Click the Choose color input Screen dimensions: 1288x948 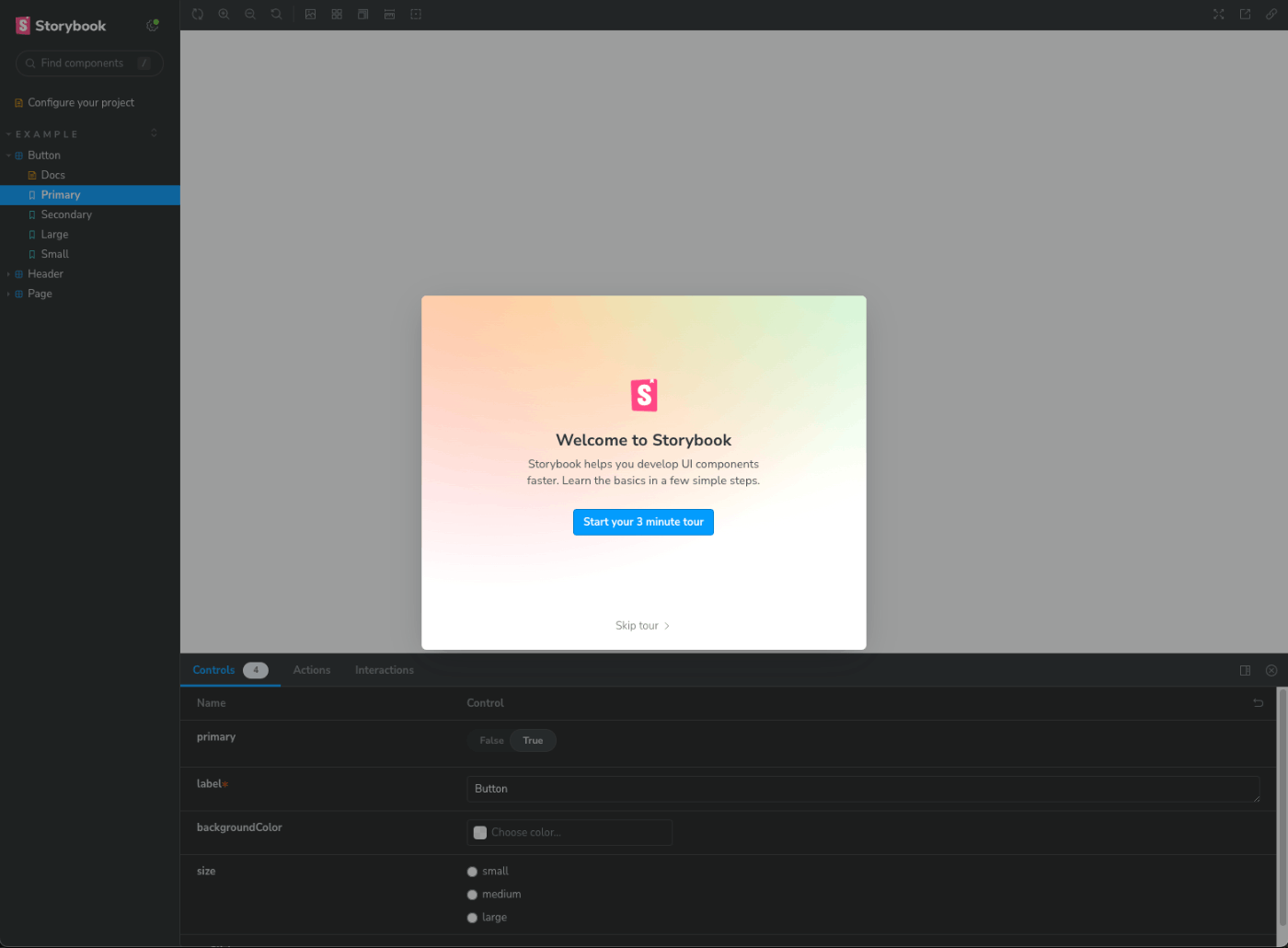569,833
